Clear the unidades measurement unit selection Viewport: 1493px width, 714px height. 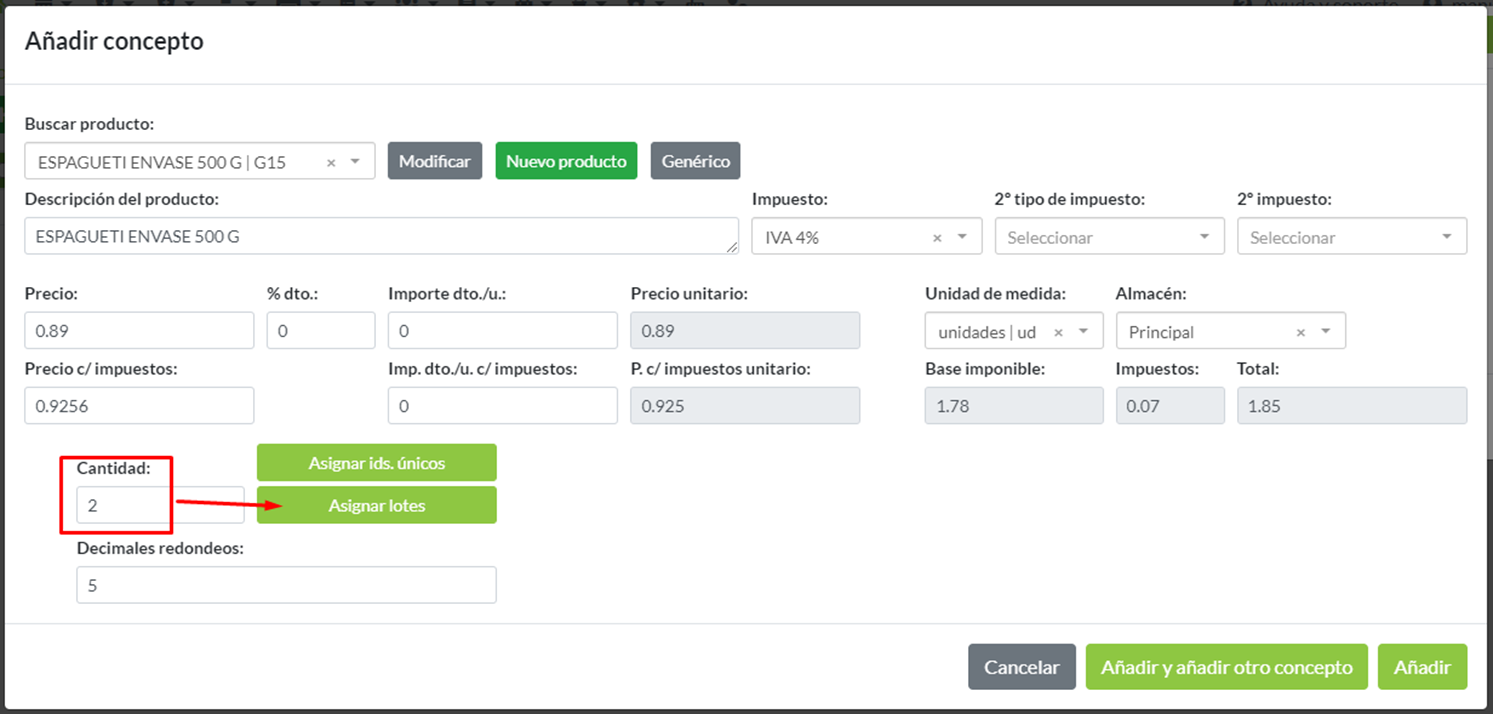pos(1058,332)
